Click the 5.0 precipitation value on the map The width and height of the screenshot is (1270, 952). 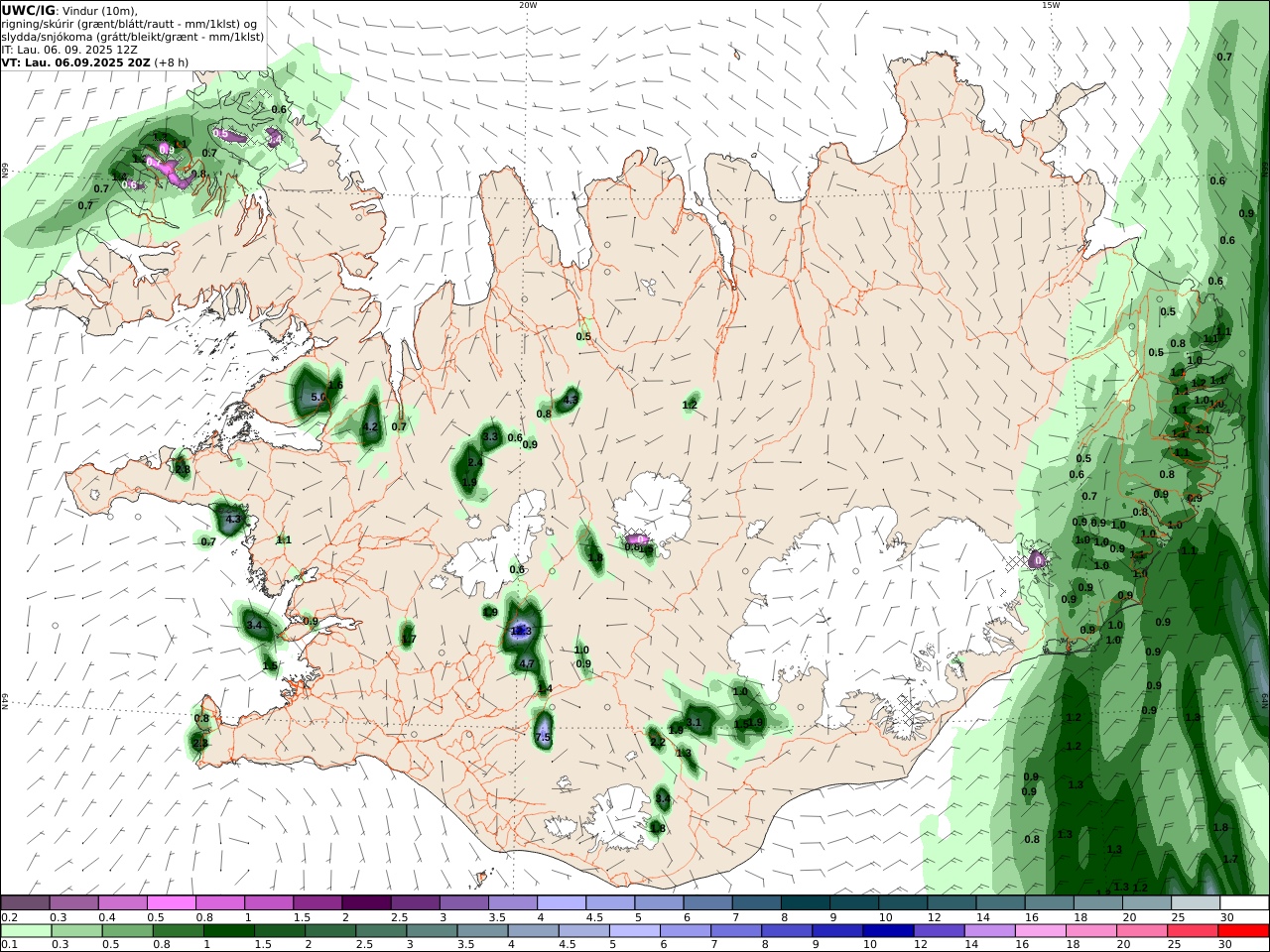click(x=318, y=398)
